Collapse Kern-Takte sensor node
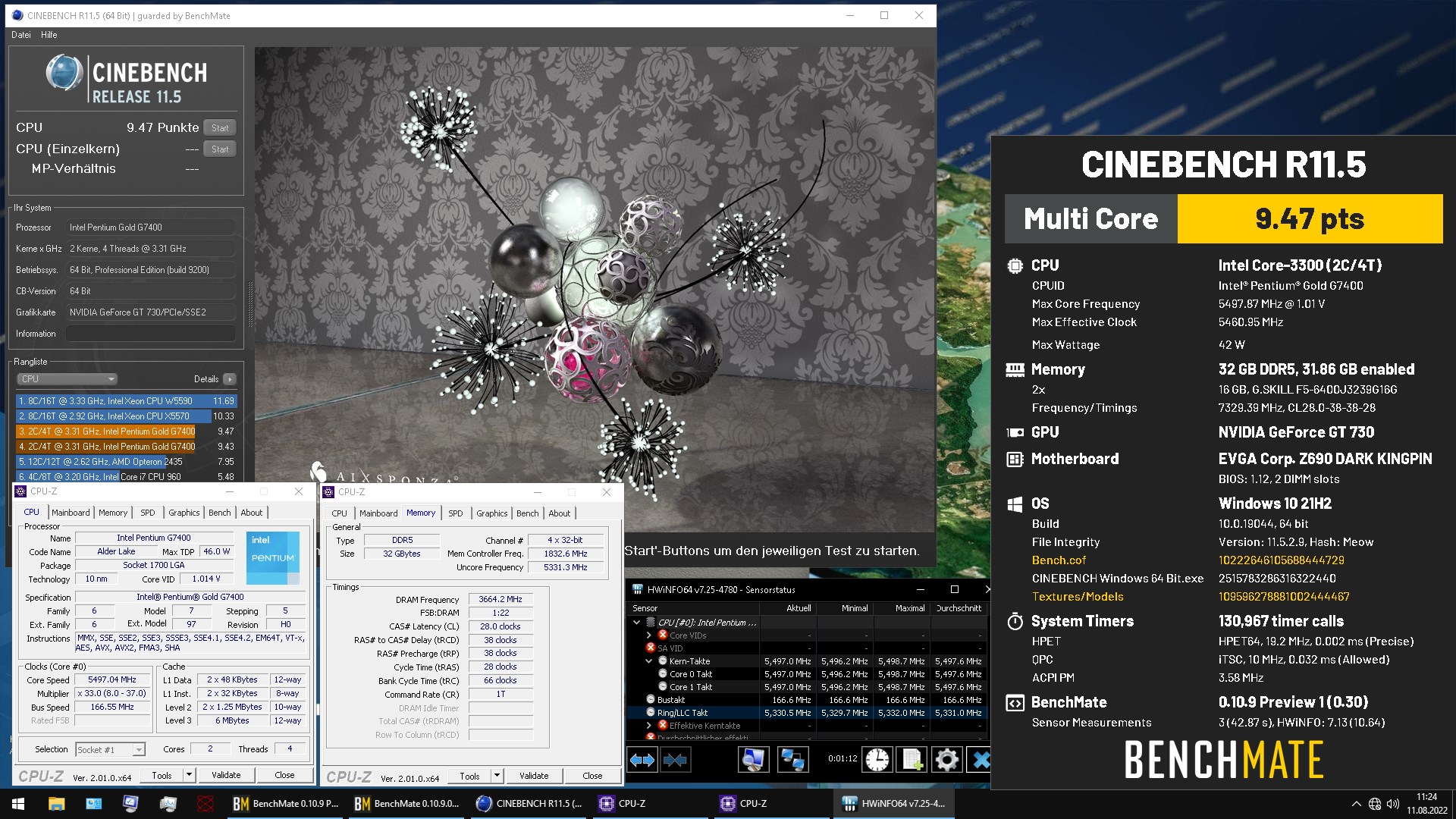This screenshot has height=819, width=1456. (x=649, y=661)
